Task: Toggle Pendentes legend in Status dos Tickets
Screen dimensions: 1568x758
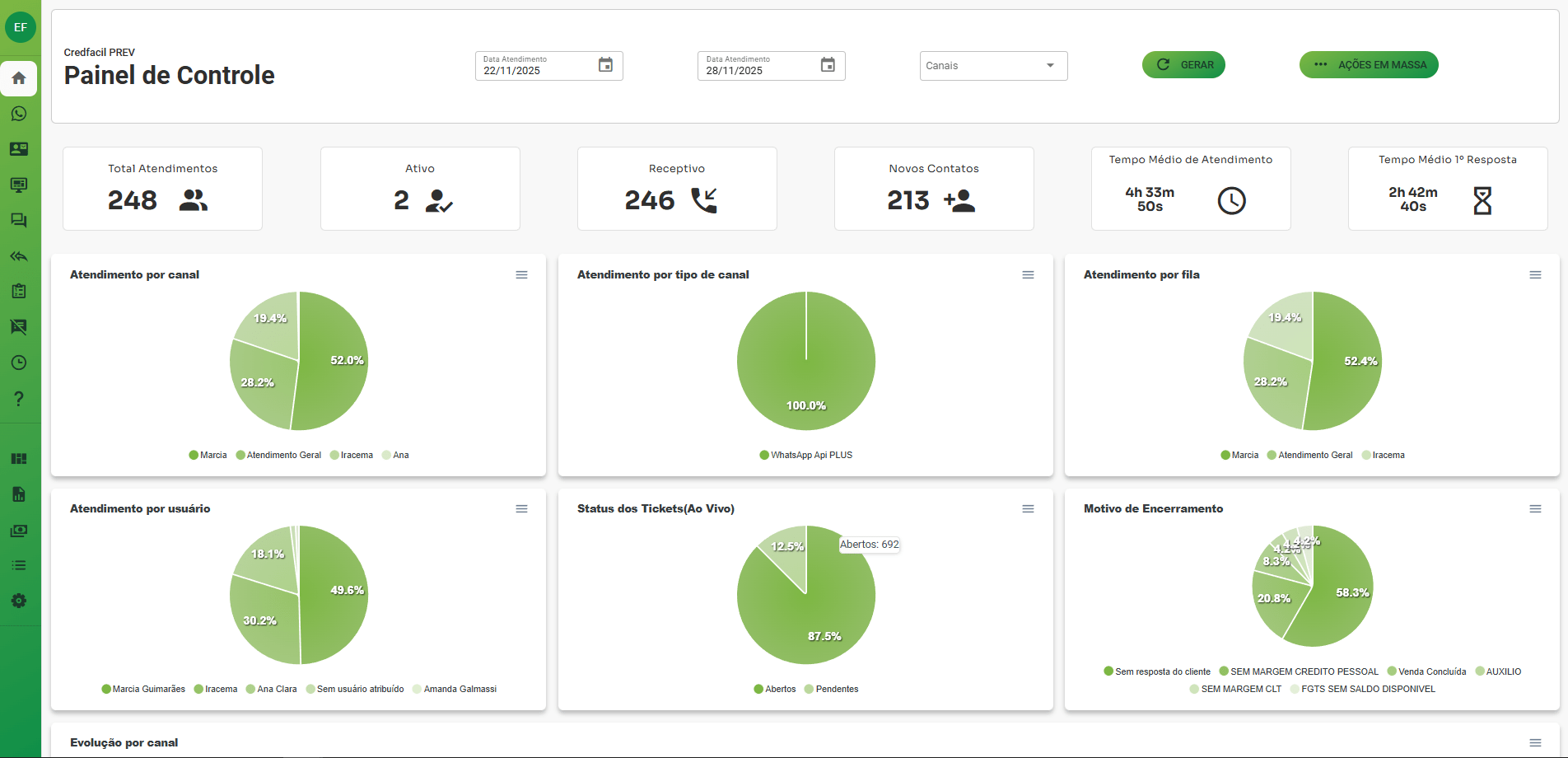Action: pyautogui.click(x=831, y=689)
